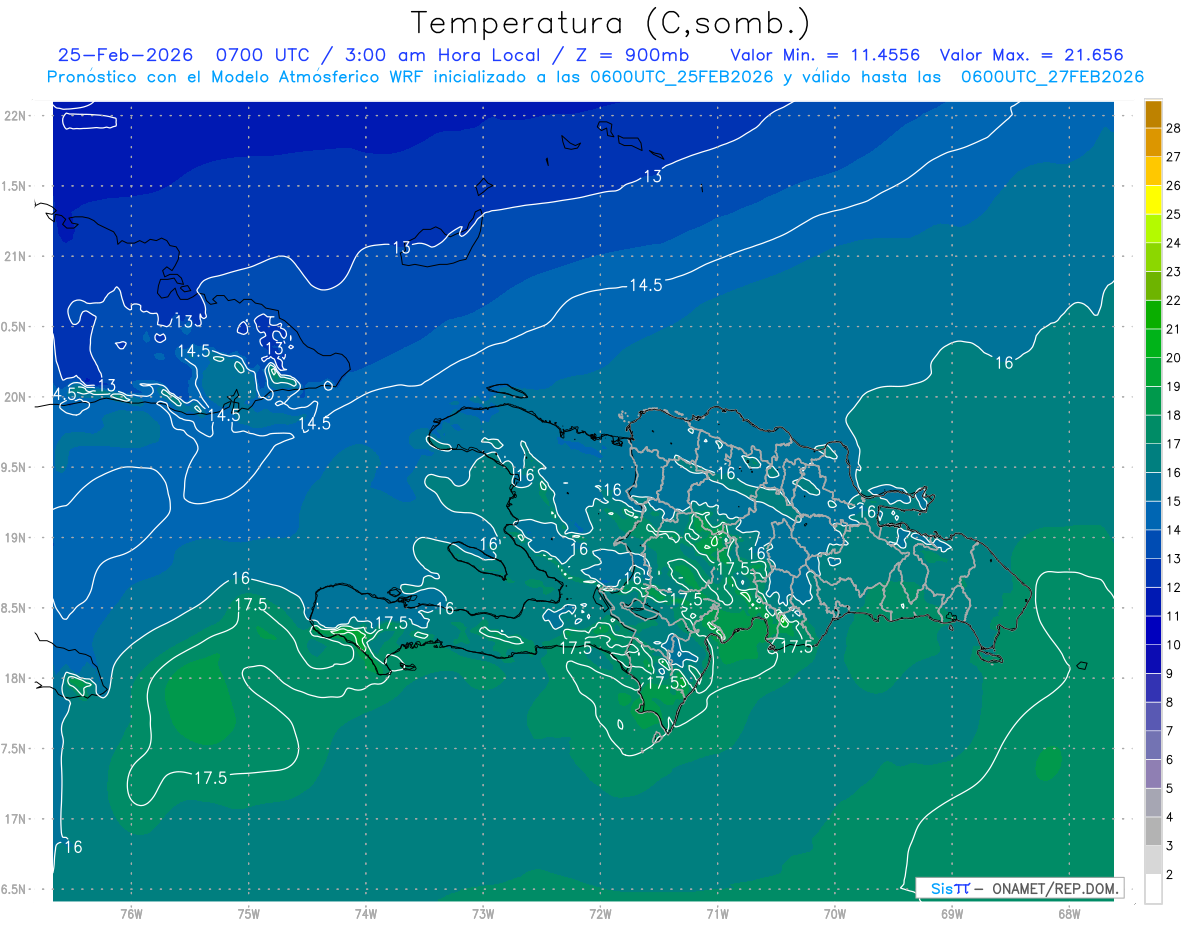Click the '17N' latitude axis label
The image size is (1200, 927).
(15, 819)
